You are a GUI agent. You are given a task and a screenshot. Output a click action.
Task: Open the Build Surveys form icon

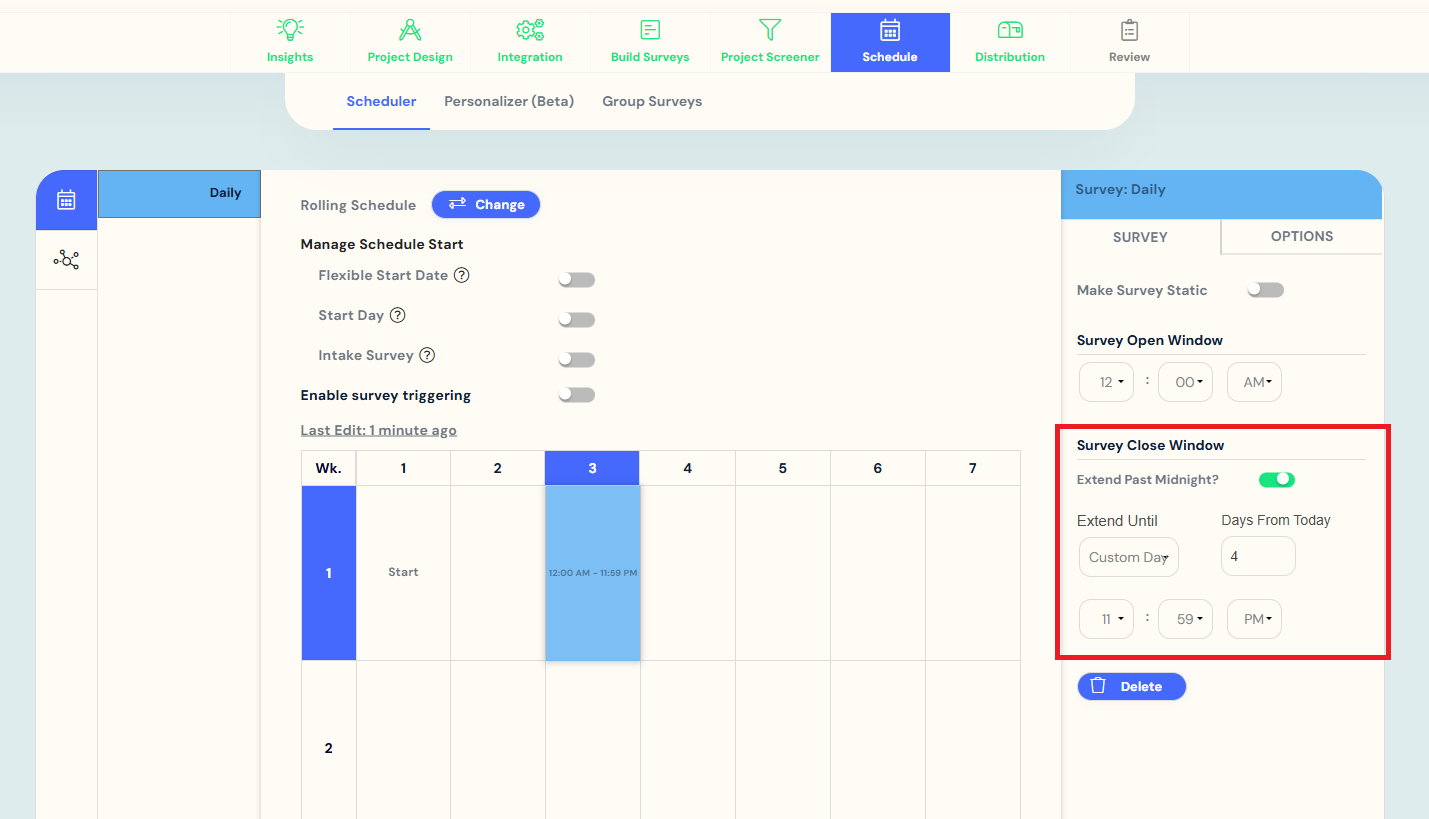pos(650,30)
